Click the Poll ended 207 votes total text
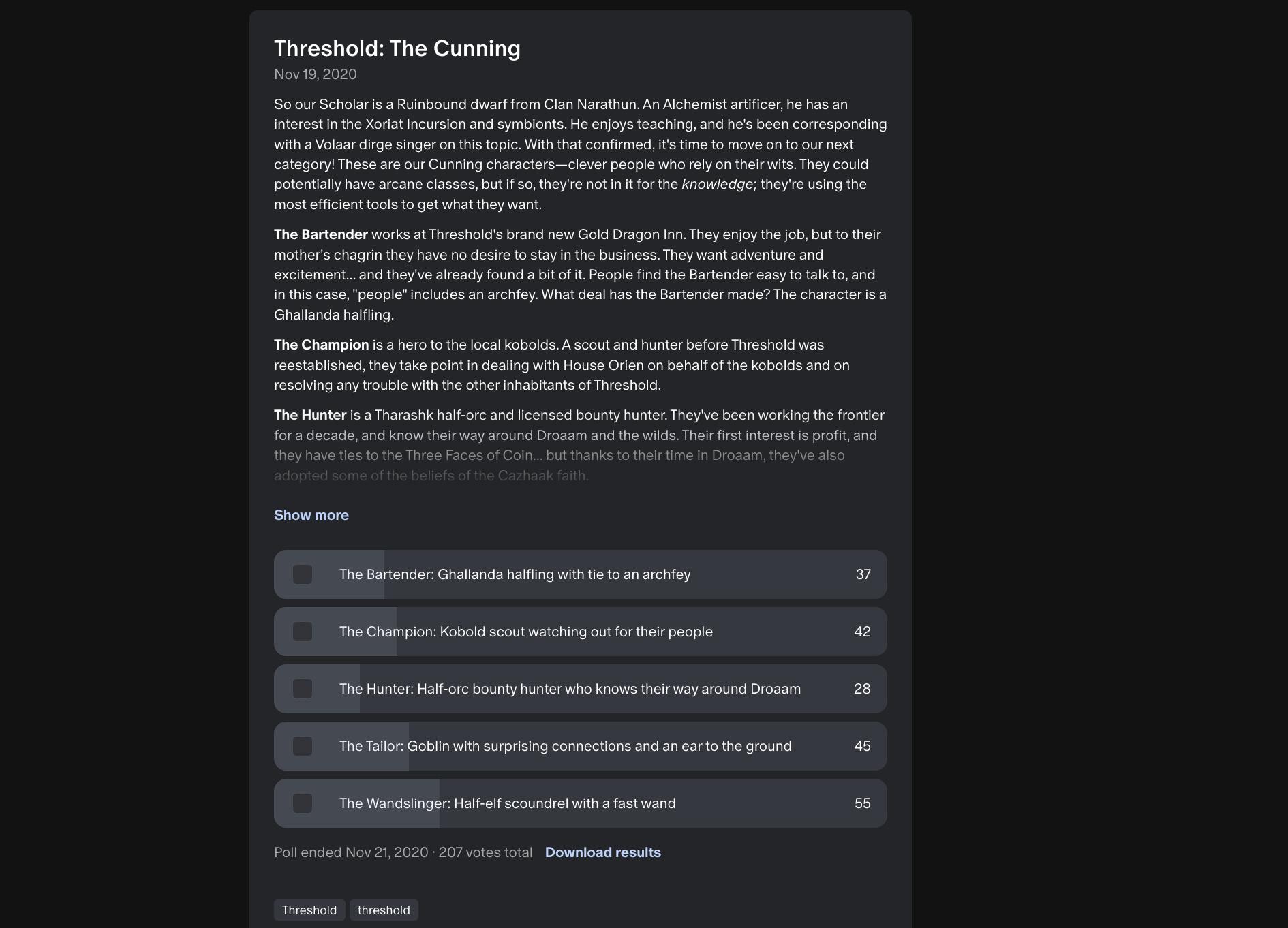Image resolution: width=1288 pixels, height=928 pixels. (403, 852)
